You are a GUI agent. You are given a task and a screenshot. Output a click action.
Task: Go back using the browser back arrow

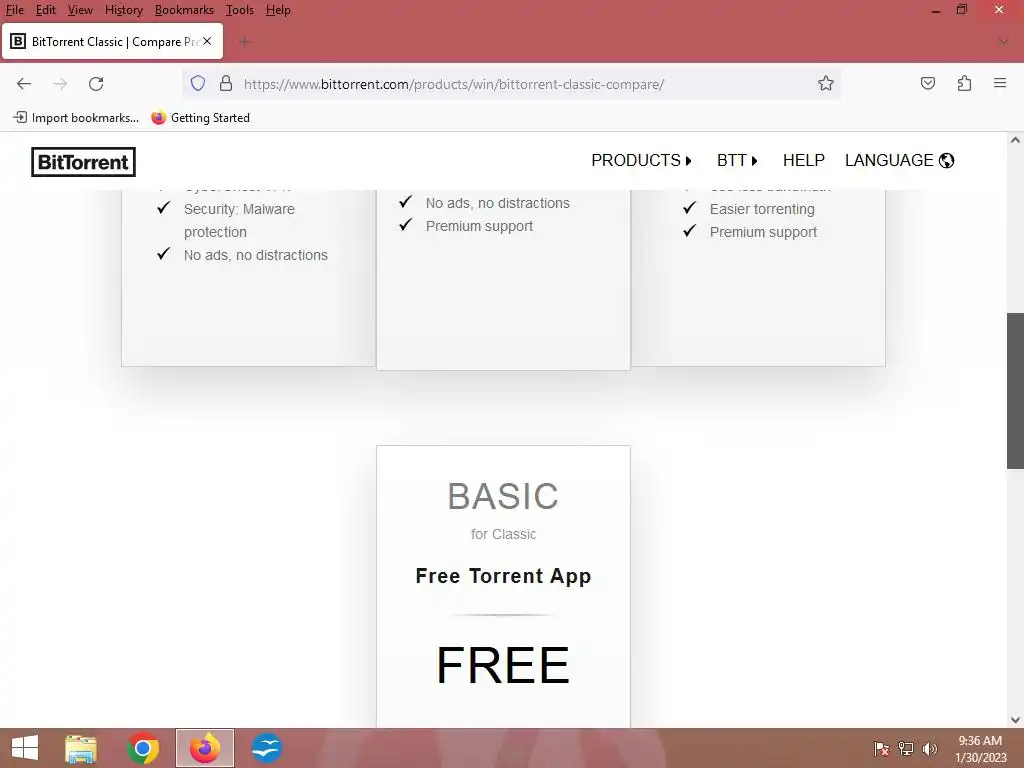pos(24,84)
